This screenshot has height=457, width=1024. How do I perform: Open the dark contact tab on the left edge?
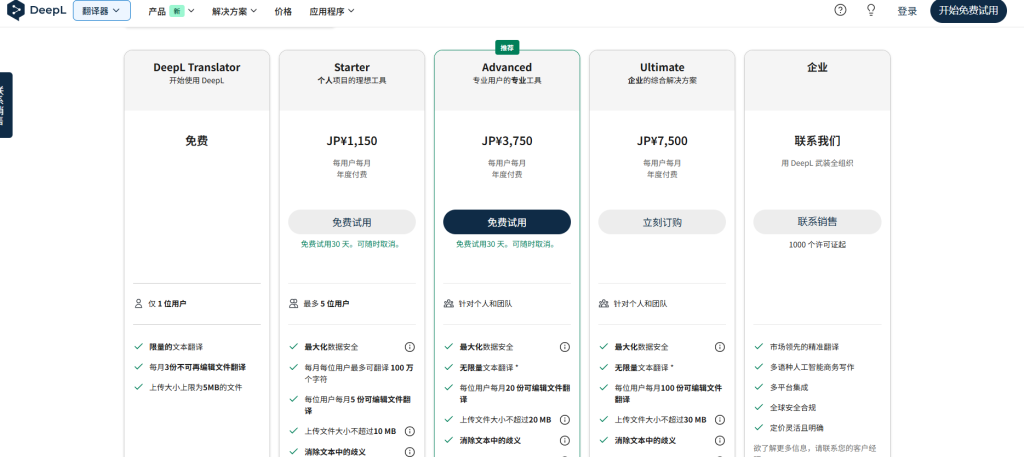tap(5, 105)
